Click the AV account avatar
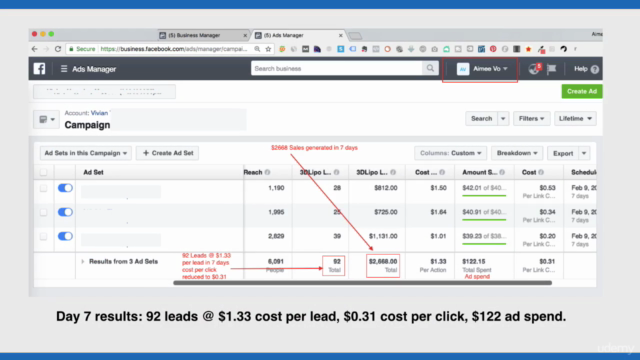The width and height of the screenshot is (640, 360). click(463, 69)
